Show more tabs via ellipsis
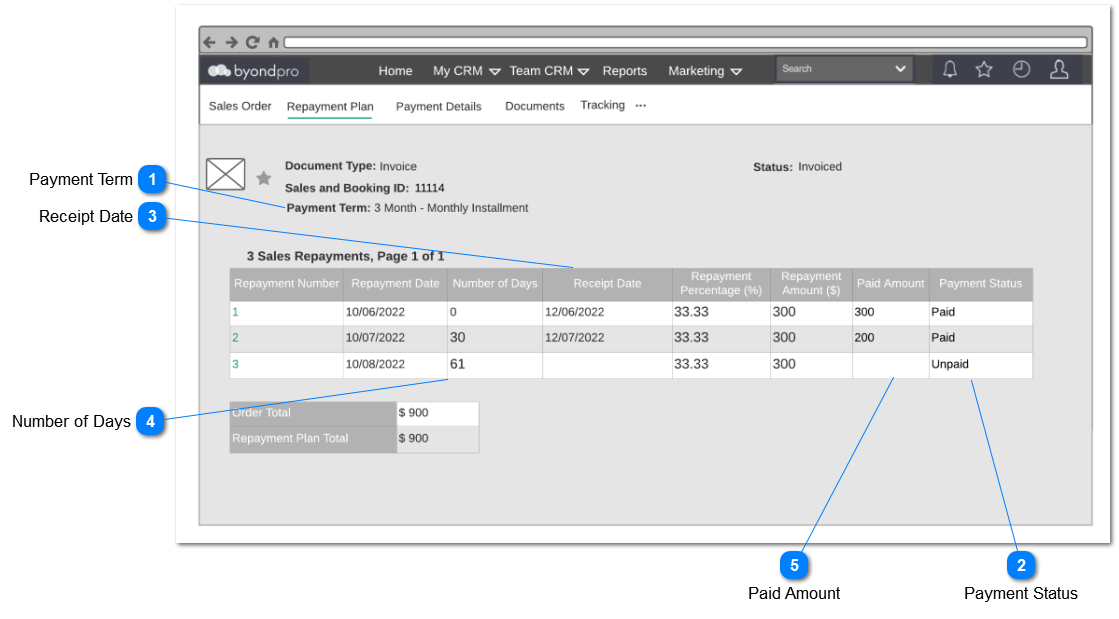Image resolution: width=1119 pixels, height=619 pixels. (641, 106)
